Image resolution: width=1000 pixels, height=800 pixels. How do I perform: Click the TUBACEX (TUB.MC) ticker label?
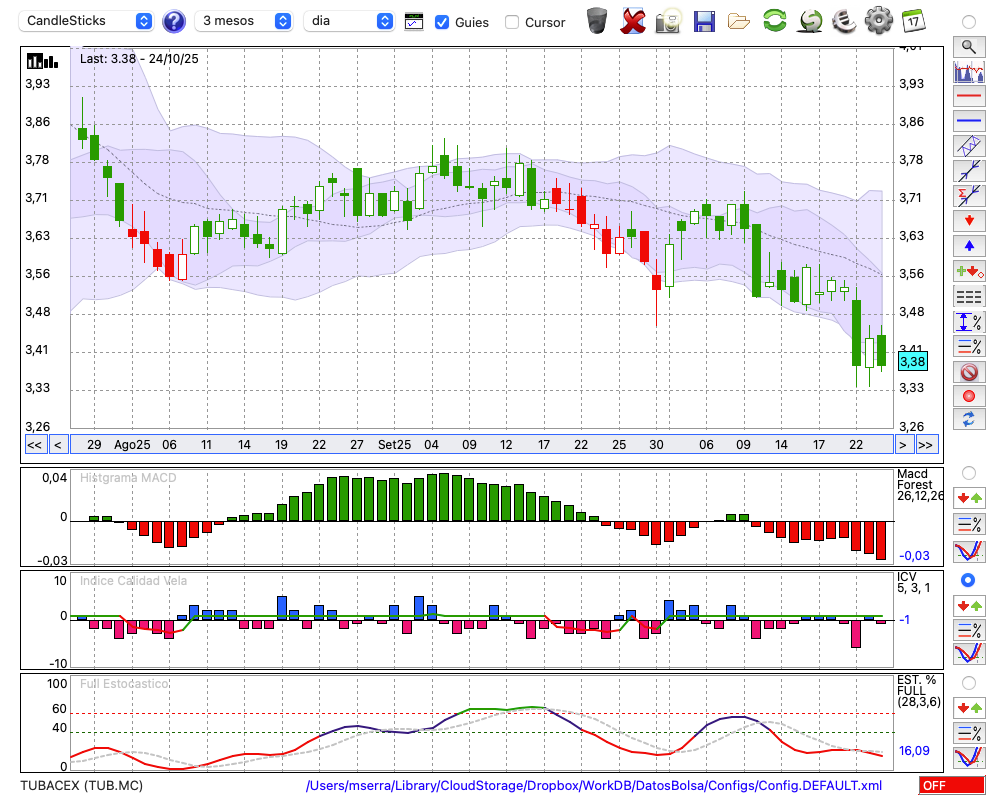coord(82,785)
